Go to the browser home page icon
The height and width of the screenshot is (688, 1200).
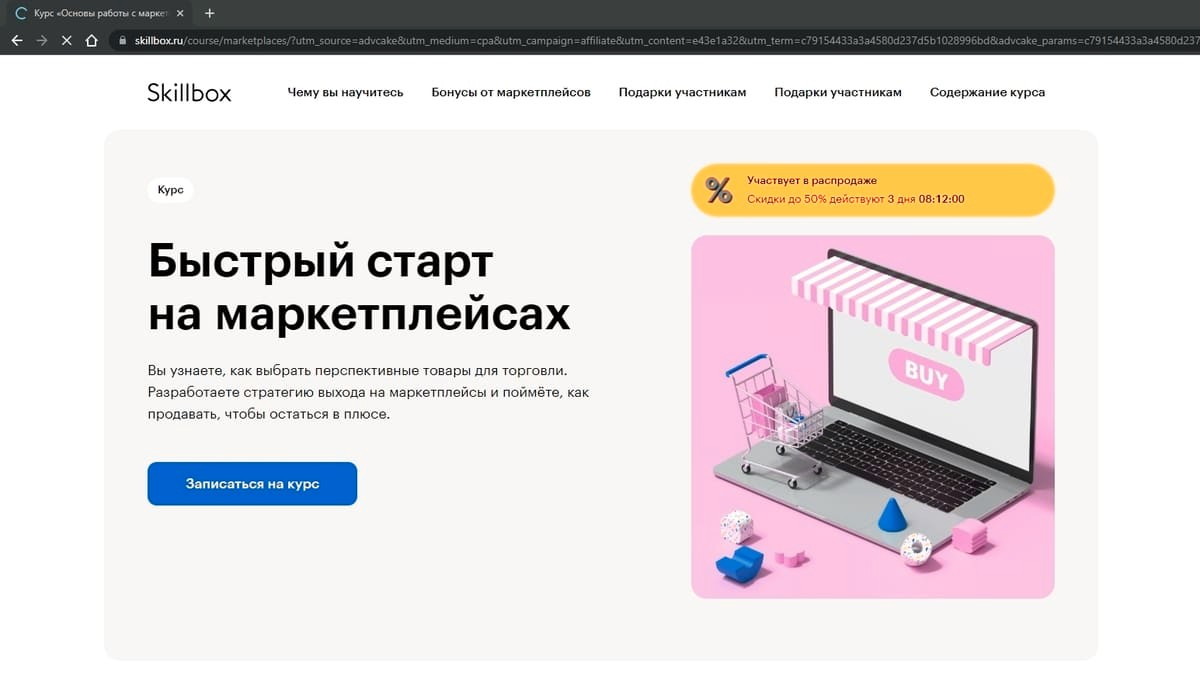coord(92,41)
